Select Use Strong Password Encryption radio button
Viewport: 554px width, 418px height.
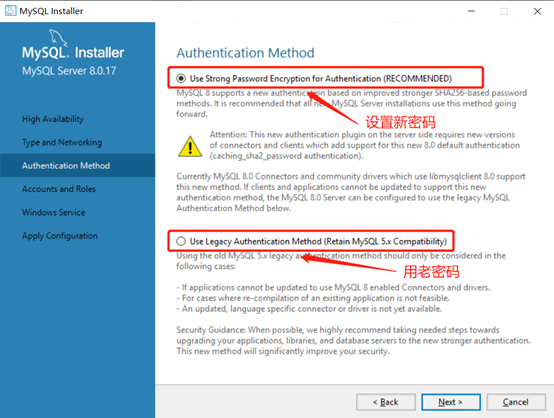[x=181, y=78]
